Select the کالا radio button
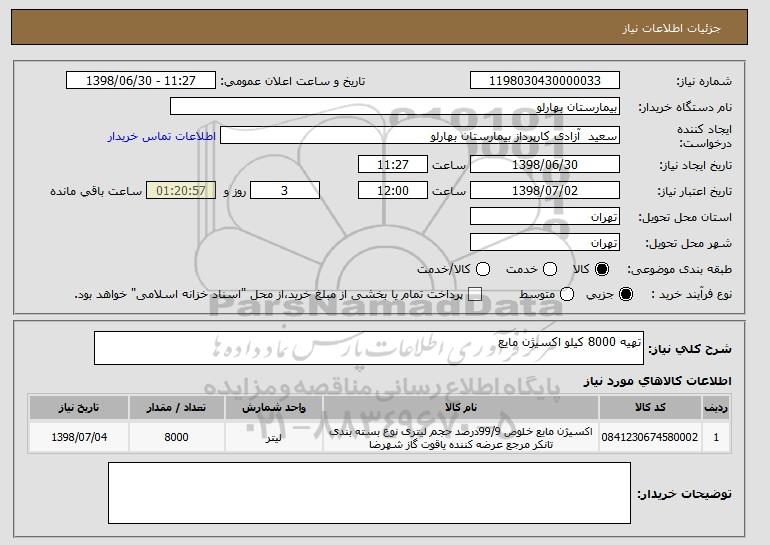This screenshot has height=545, width=770. (602, 269)
